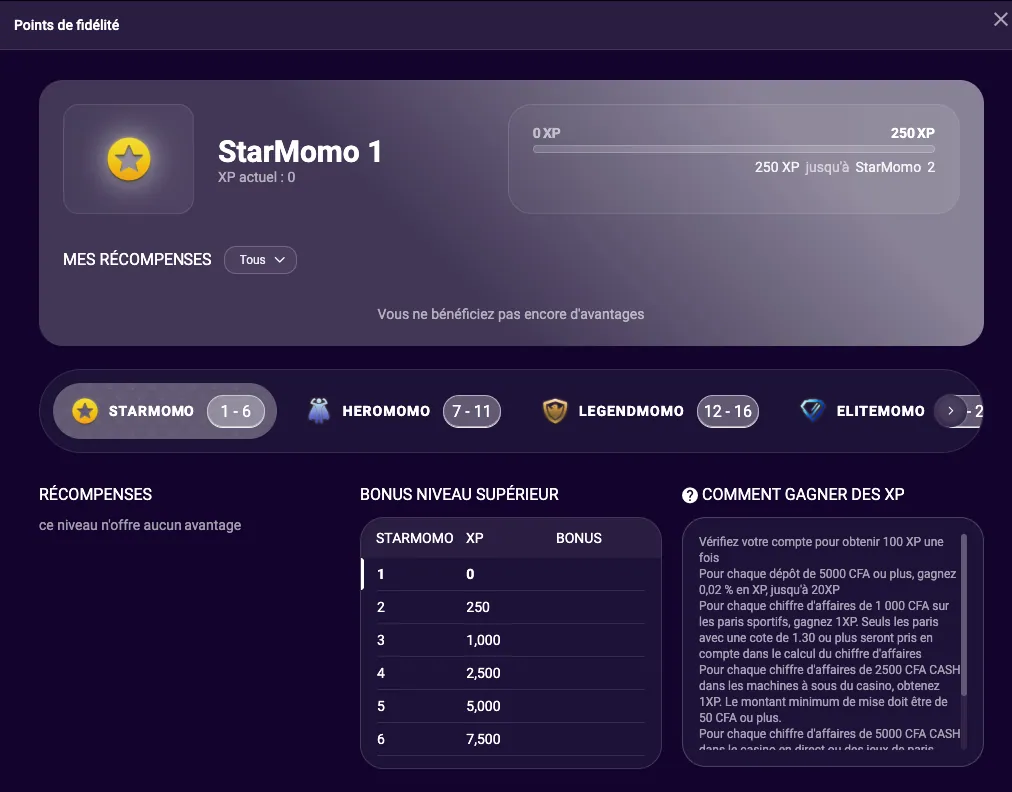Select level 4 row with 2,500 XP
Screen dimensions: 1012x792
click(511, 673)
